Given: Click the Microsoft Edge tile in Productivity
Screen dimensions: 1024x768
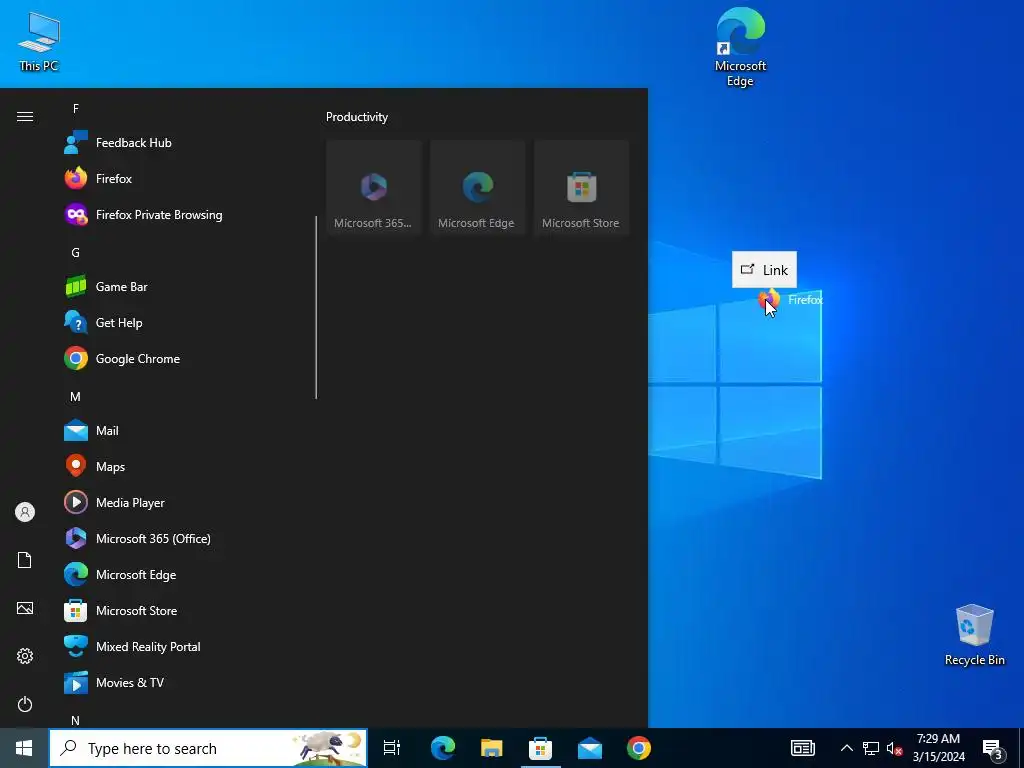Looking at the screenshot, I should (477, 187).
